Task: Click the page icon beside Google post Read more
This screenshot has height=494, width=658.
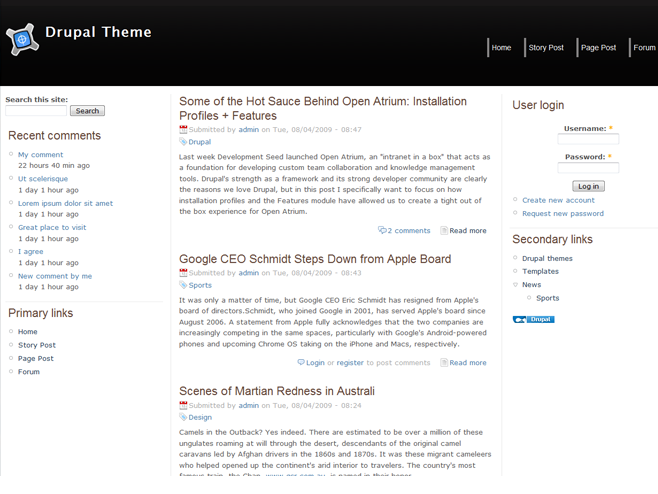Action: click(444, 362)
